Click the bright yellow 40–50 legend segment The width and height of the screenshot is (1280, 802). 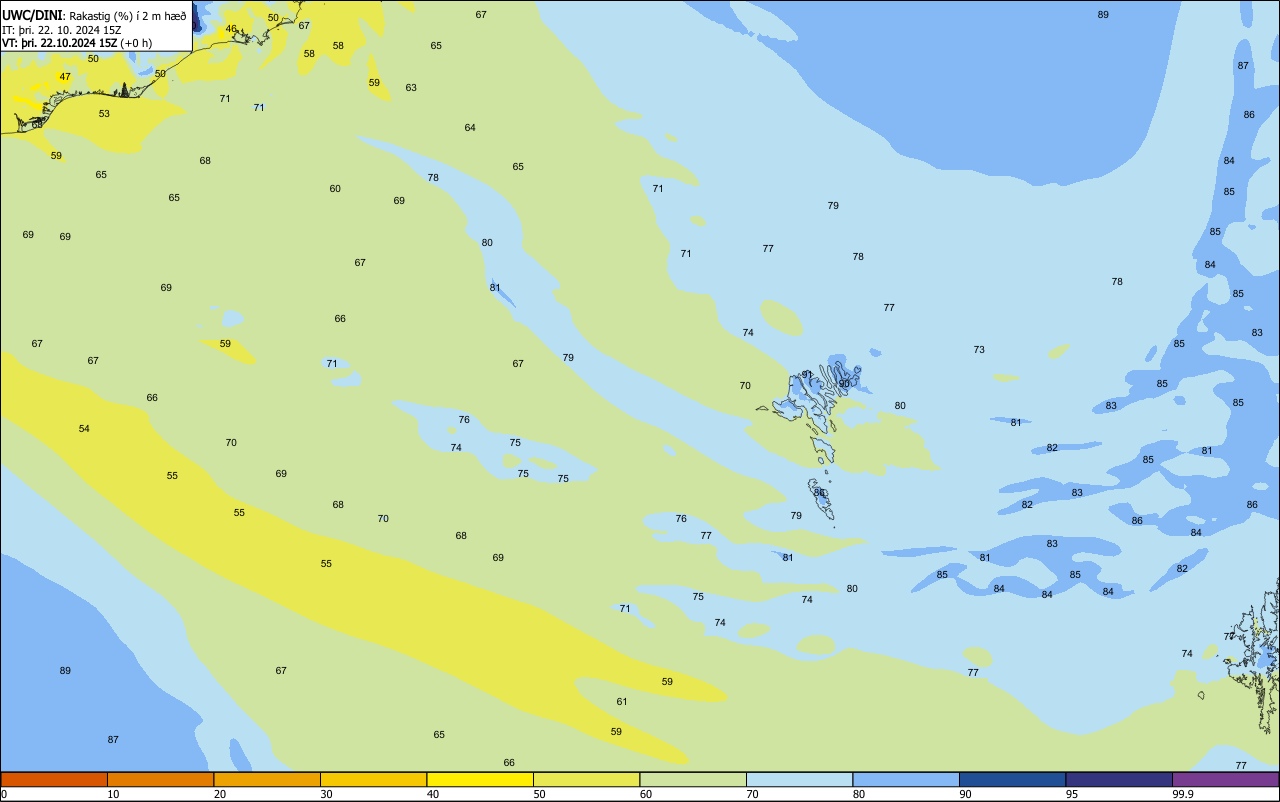click(x=480, y=779)
